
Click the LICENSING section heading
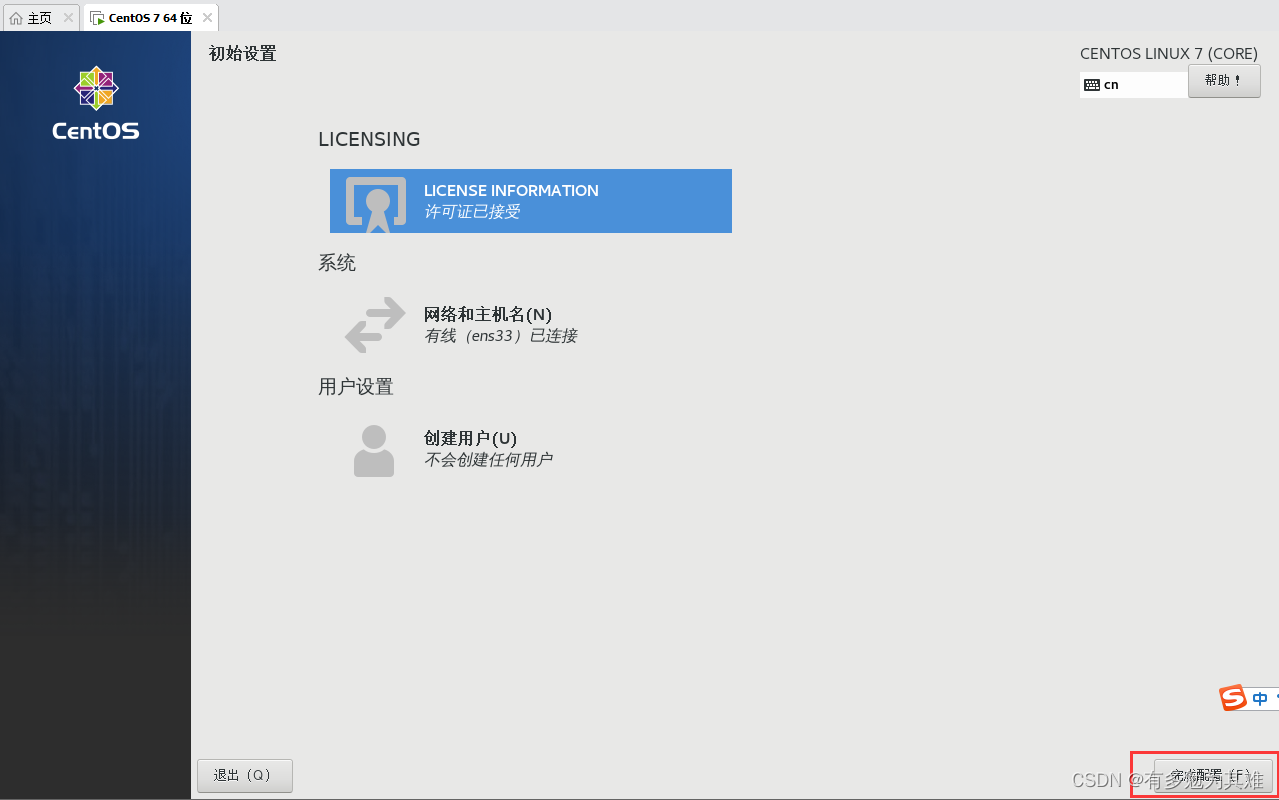pyautogui.click(x=369, y=139)
